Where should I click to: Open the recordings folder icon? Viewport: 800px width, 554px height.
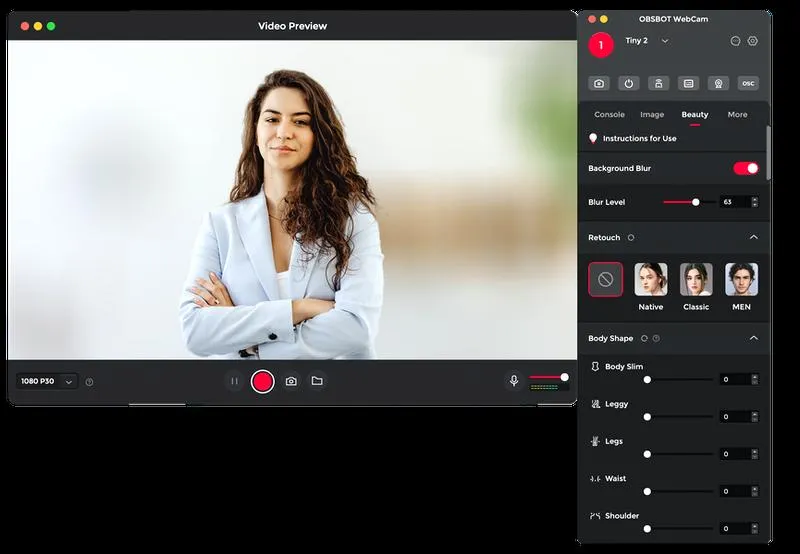click(317, 381)
